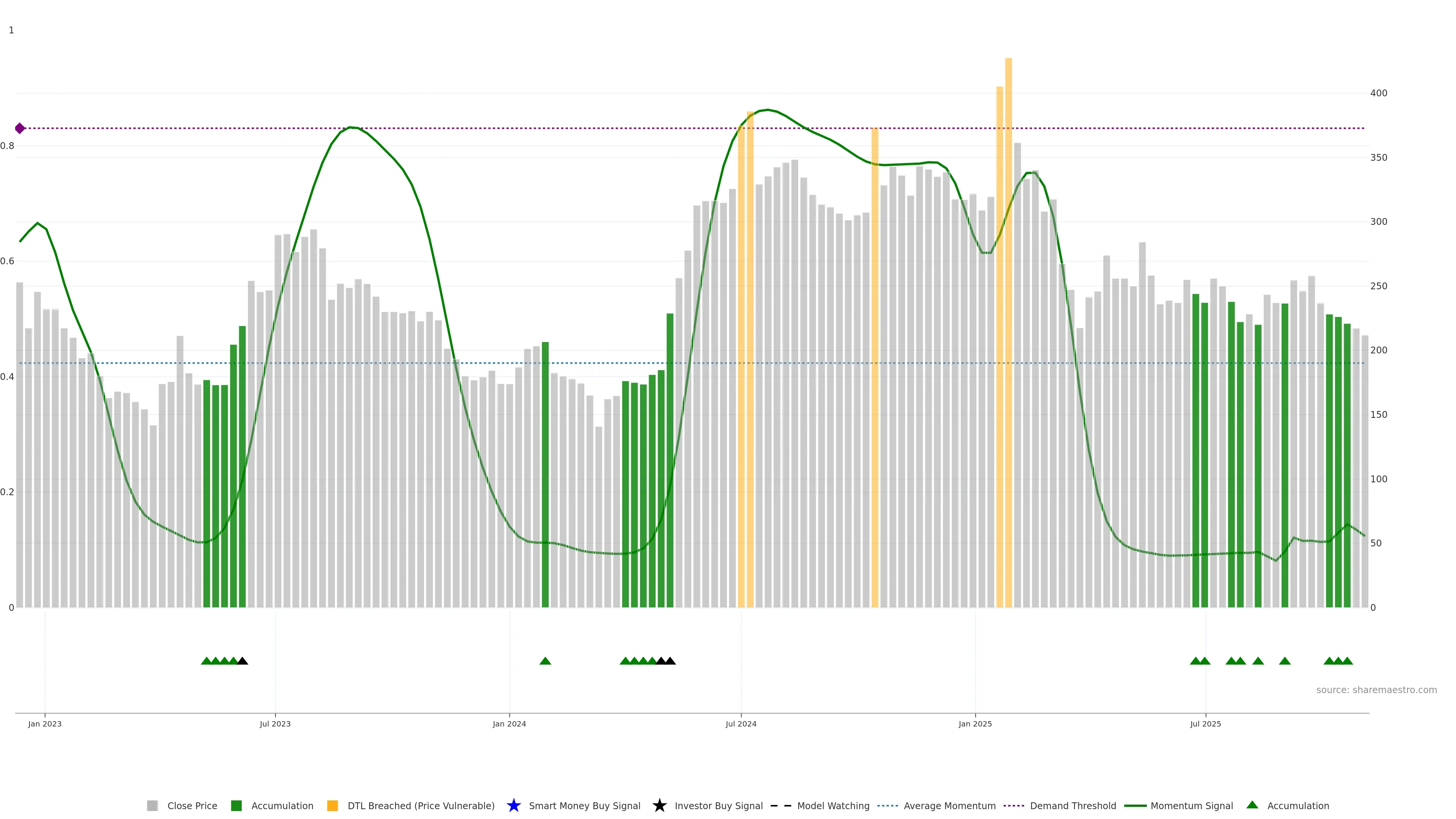Screen dimensions: 1456x819
Task: Click the Model Watching dashed line icon
Action: pos(781,805)
